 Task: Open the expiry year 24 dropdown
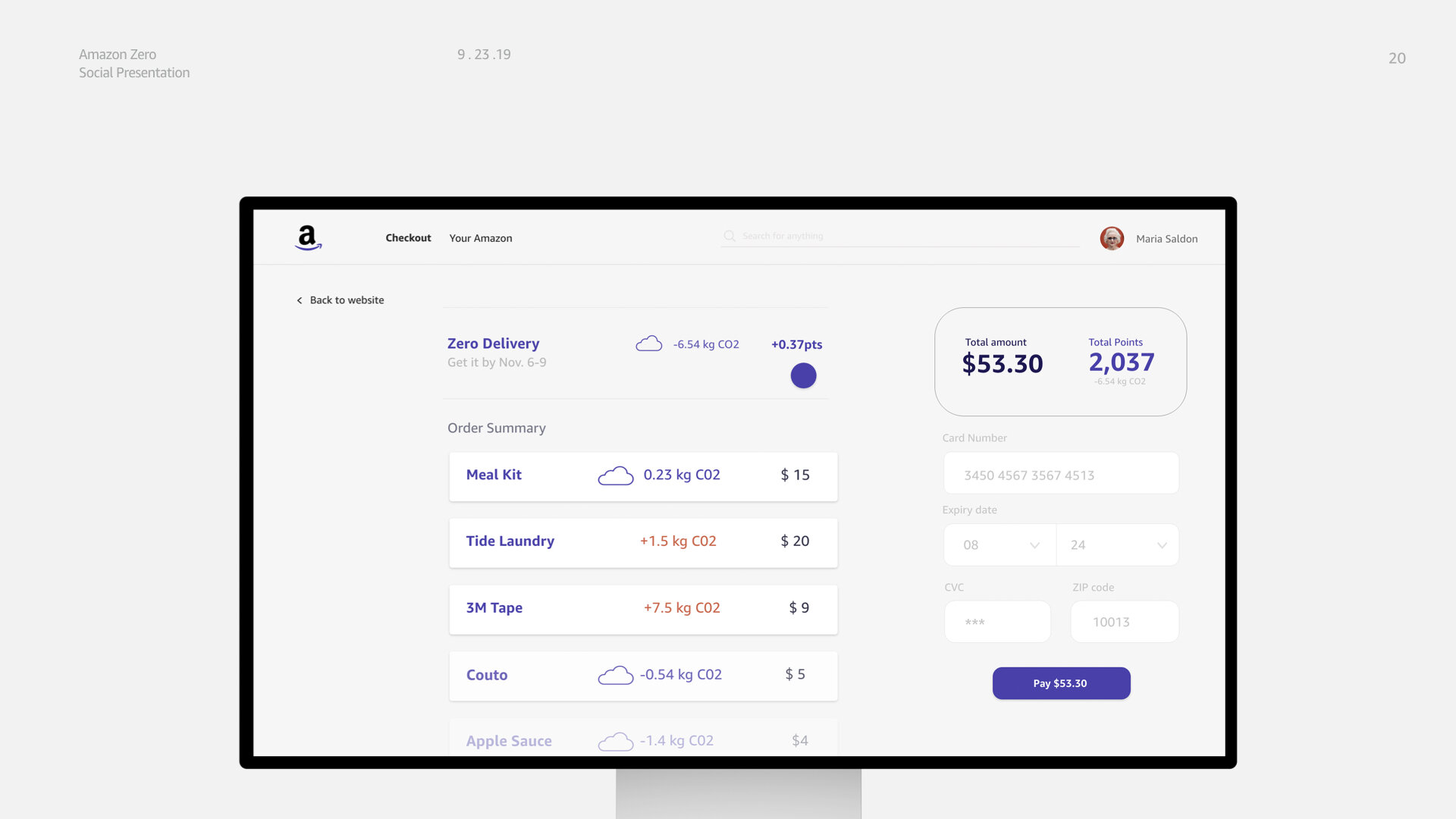(x=1117, y=544)
